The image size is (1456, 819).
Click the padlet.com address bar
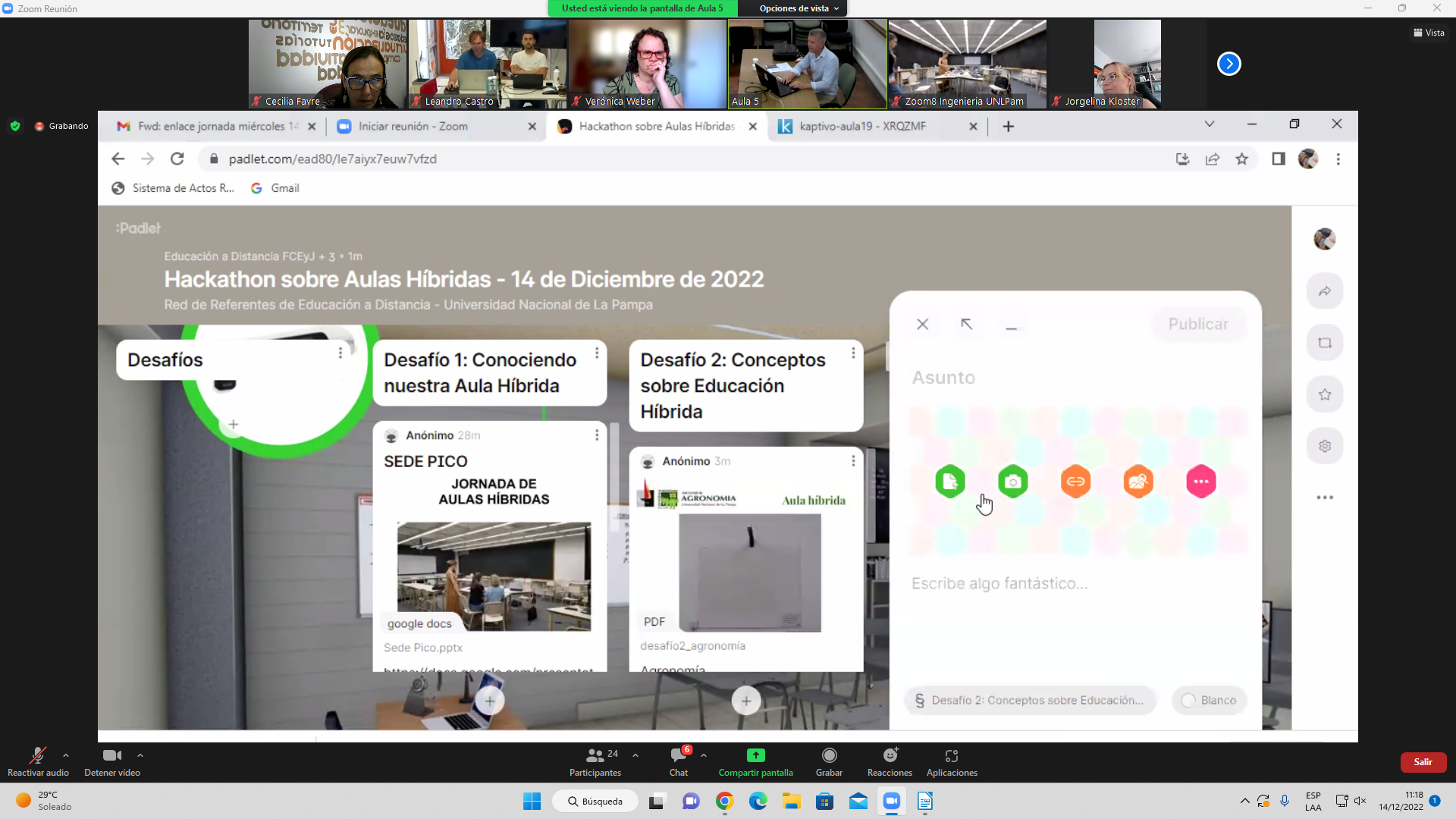pyautogui.click(x=682, y=158)
